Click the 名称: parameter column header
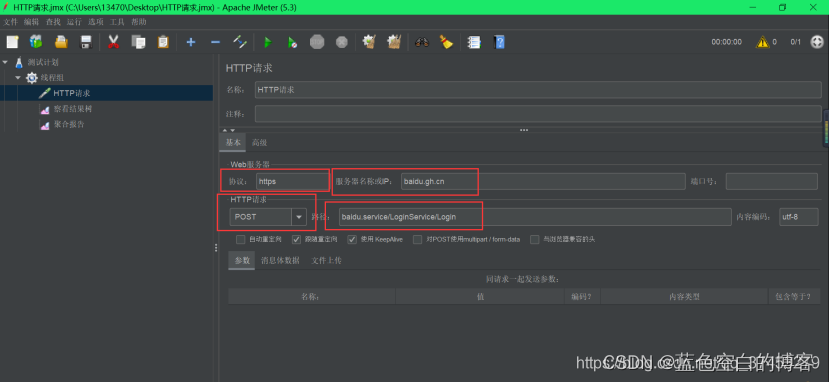 tap(312, 297)
